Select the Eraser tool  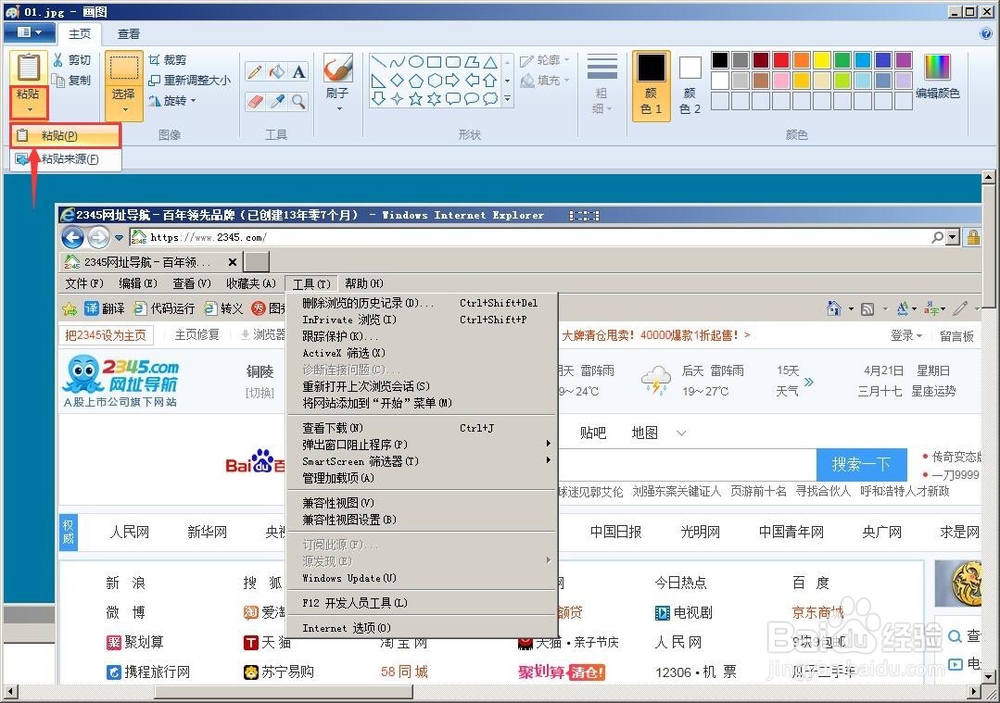click(x=254, y=100)
